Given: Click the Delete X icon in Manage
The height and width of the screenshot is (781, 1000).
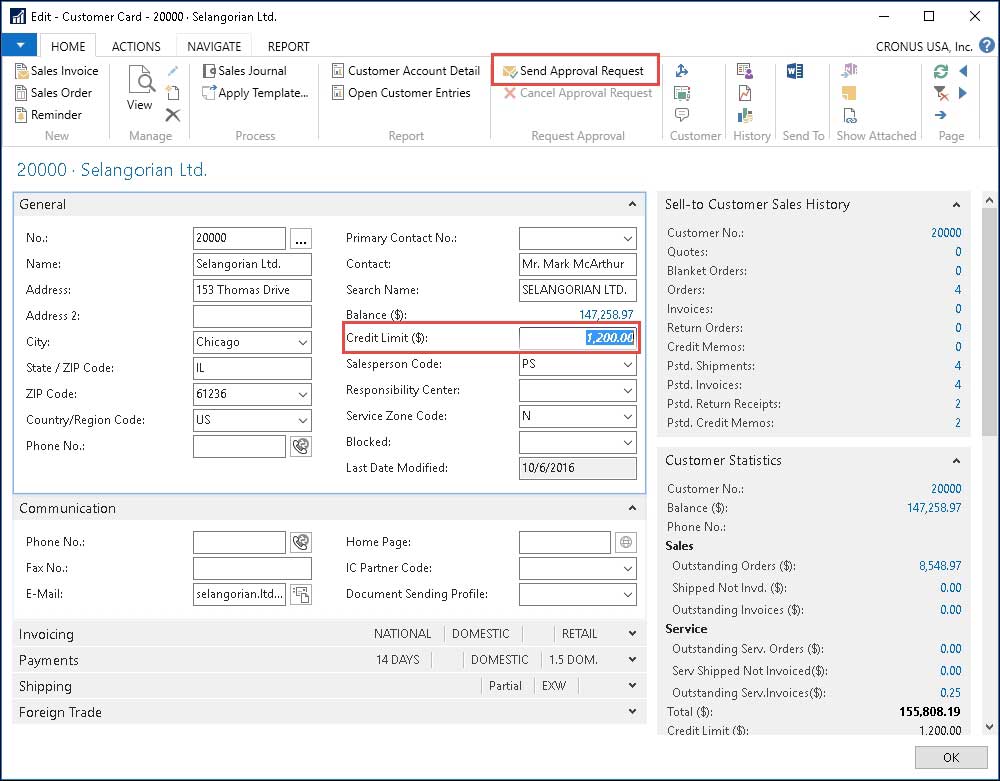Looking at the screenshot, I should tap(173, 115).
